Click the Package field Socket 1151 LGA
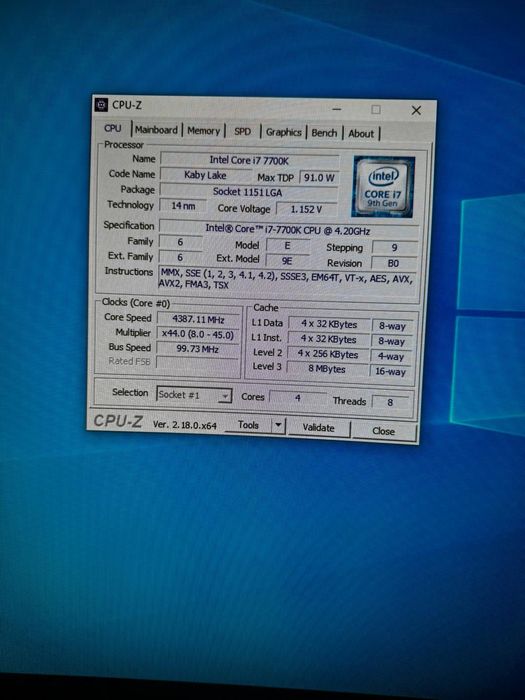This screenshot has height=700, width=525. (248, 192)
